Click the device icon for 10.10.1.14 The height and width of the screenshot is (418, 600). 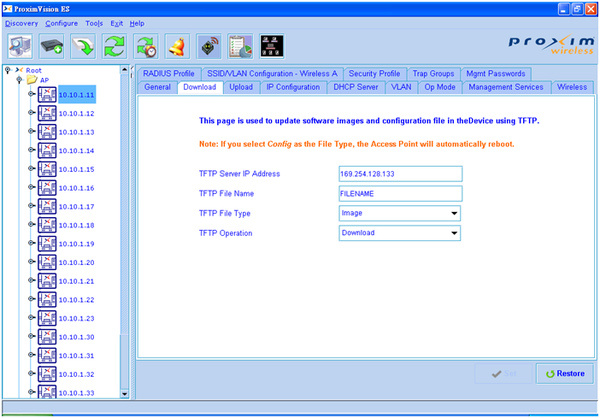click(47, 150)
